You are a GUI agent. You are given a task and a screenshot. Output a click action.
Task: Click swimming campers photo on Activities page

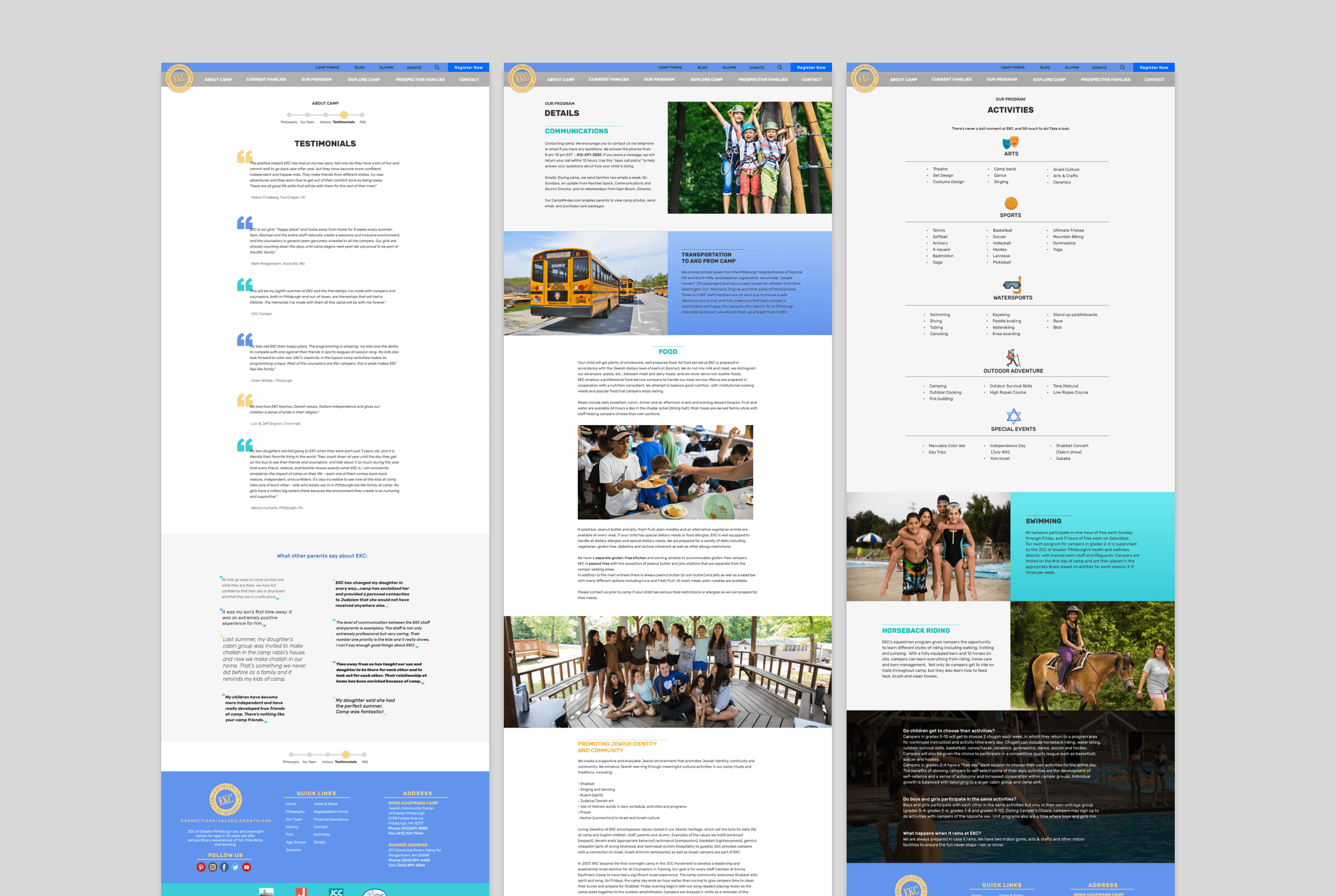(928, 547)
